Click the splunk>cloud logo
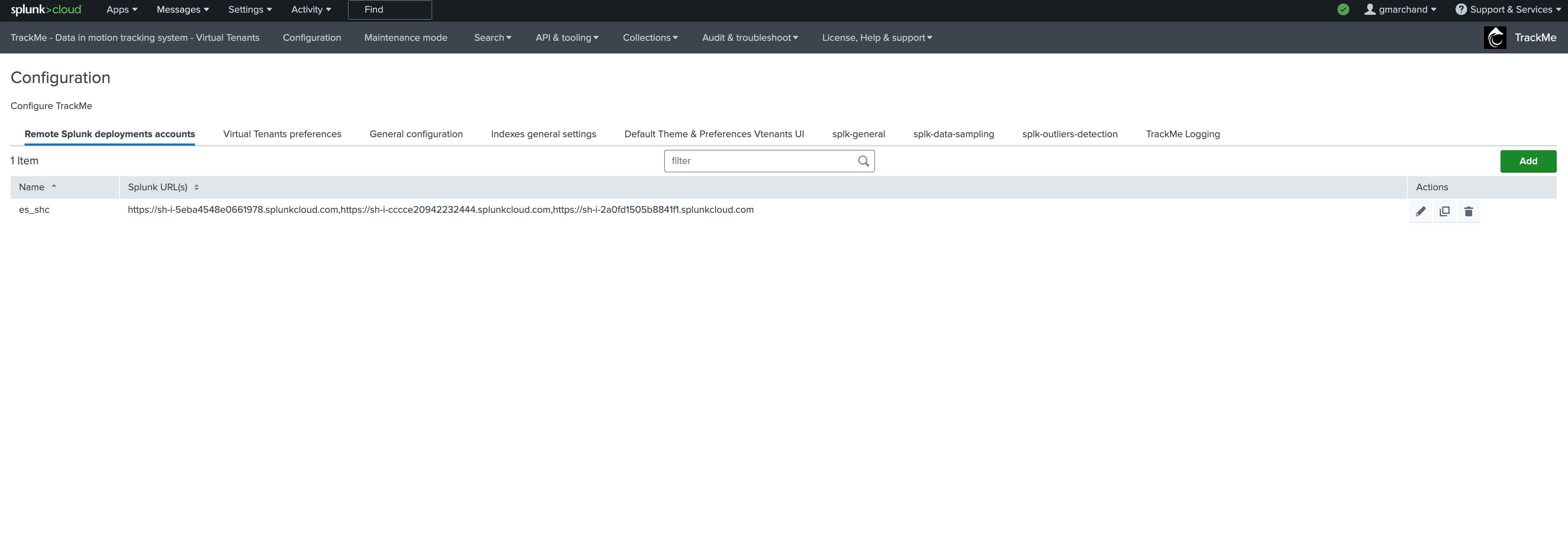 [46, 10]
